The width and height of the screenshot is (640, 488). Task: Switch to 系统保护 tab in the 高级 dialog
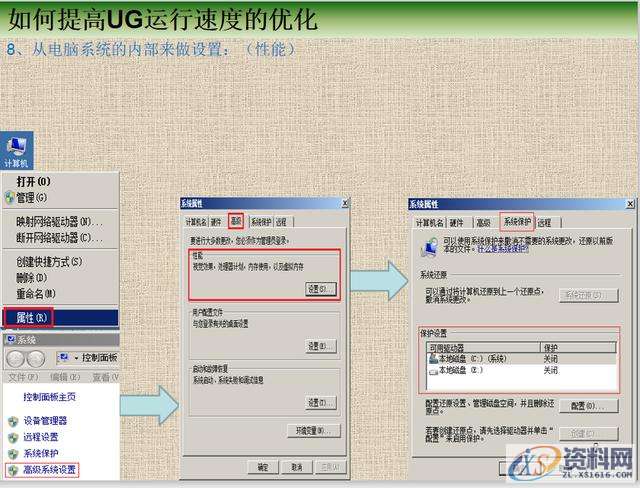261,222
